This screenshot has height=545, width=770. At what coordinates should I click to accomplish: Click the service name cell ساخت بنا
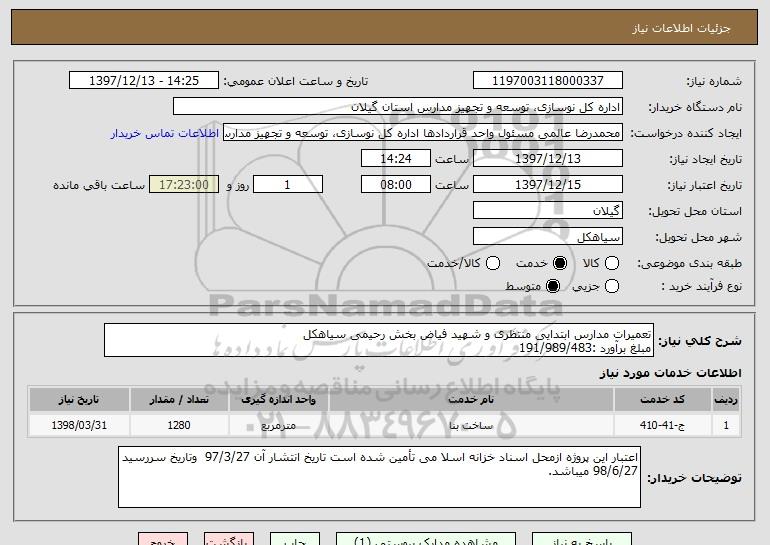pyautogui.click(x=471, y=425)
